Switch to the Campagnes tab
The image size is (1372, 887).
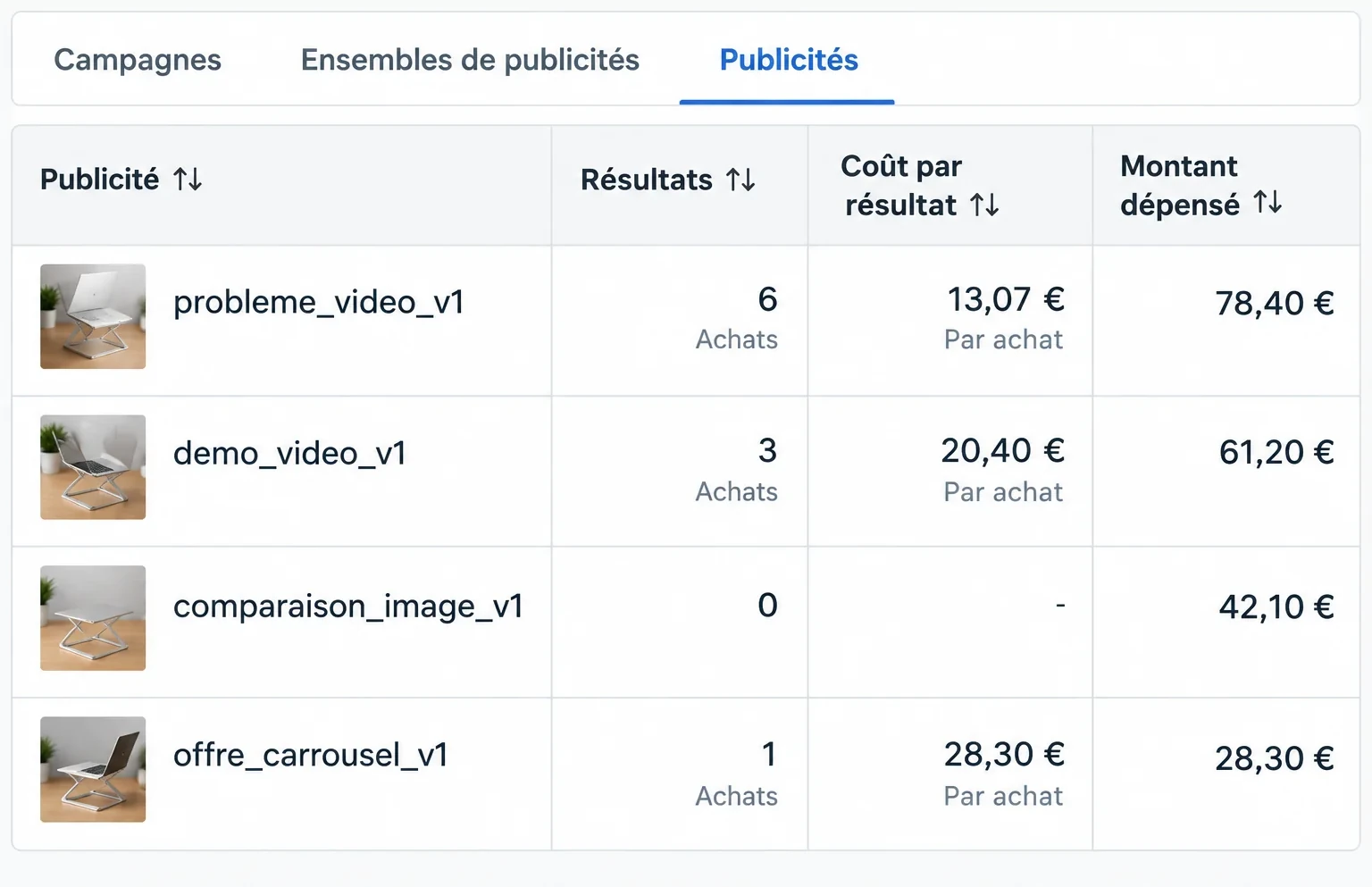[138, 60]
